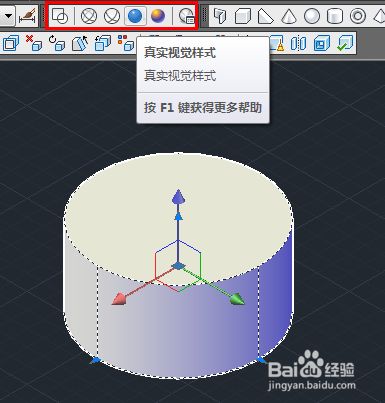Choose the Cone solid tool
This screenshot has height=403, width=385.
(289, 16)
